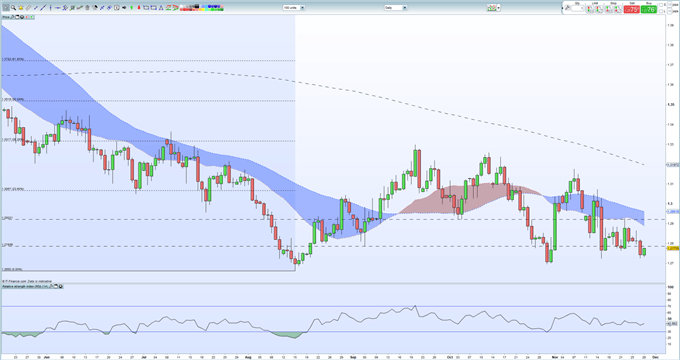Tick the L checkbox beside Buy button
Image resolution: width=680 pixels, height=360 pixels.
pyautogui.click(x=661, y=11)
